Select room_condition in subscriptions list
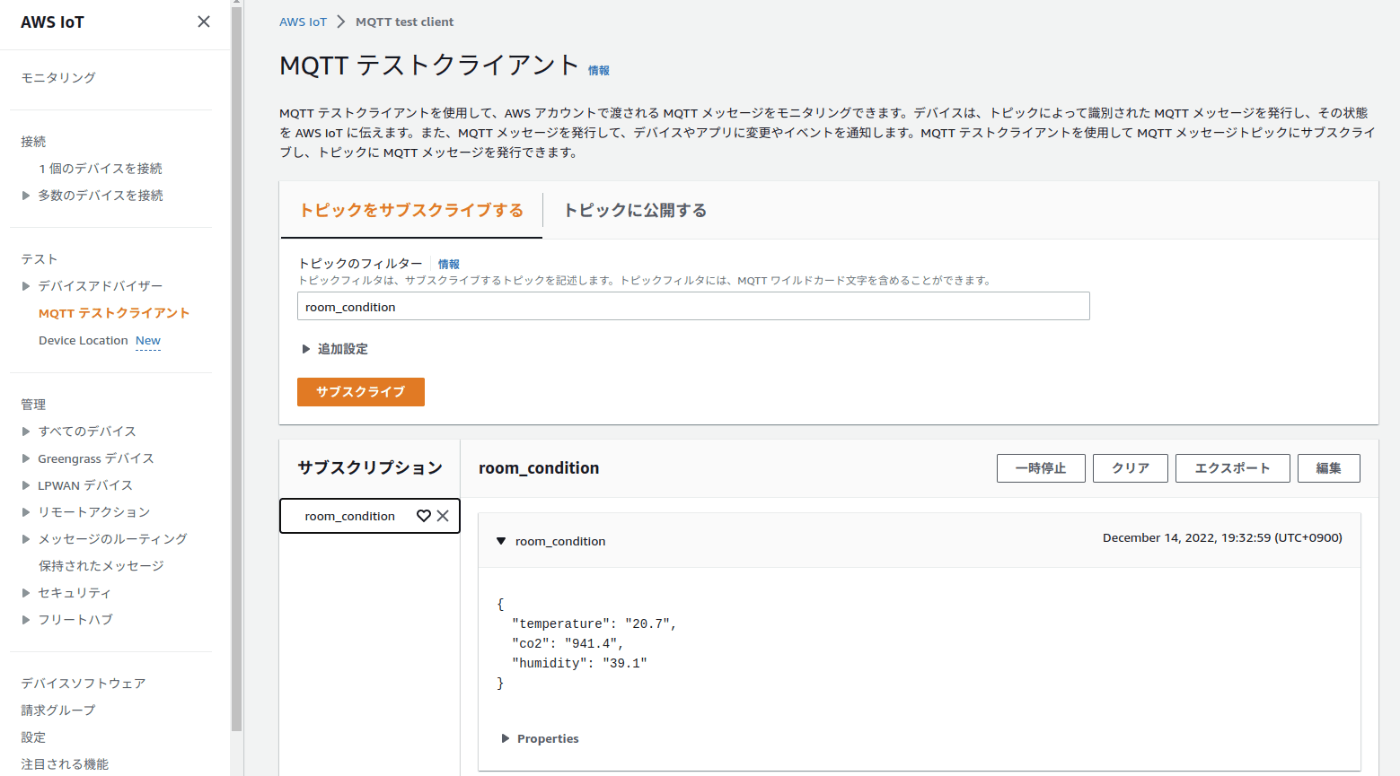The height and width of the screenshot is (776, 1400). [350, 516]
